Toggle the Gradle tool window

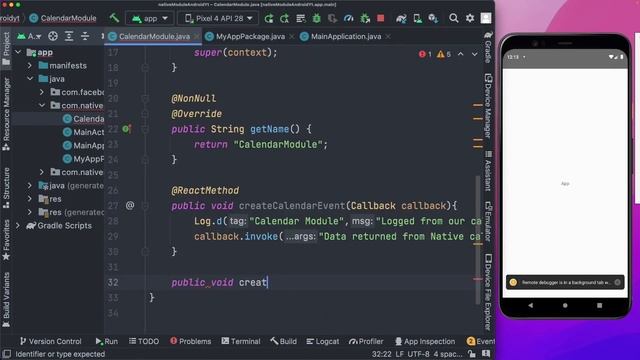[488, 48]
